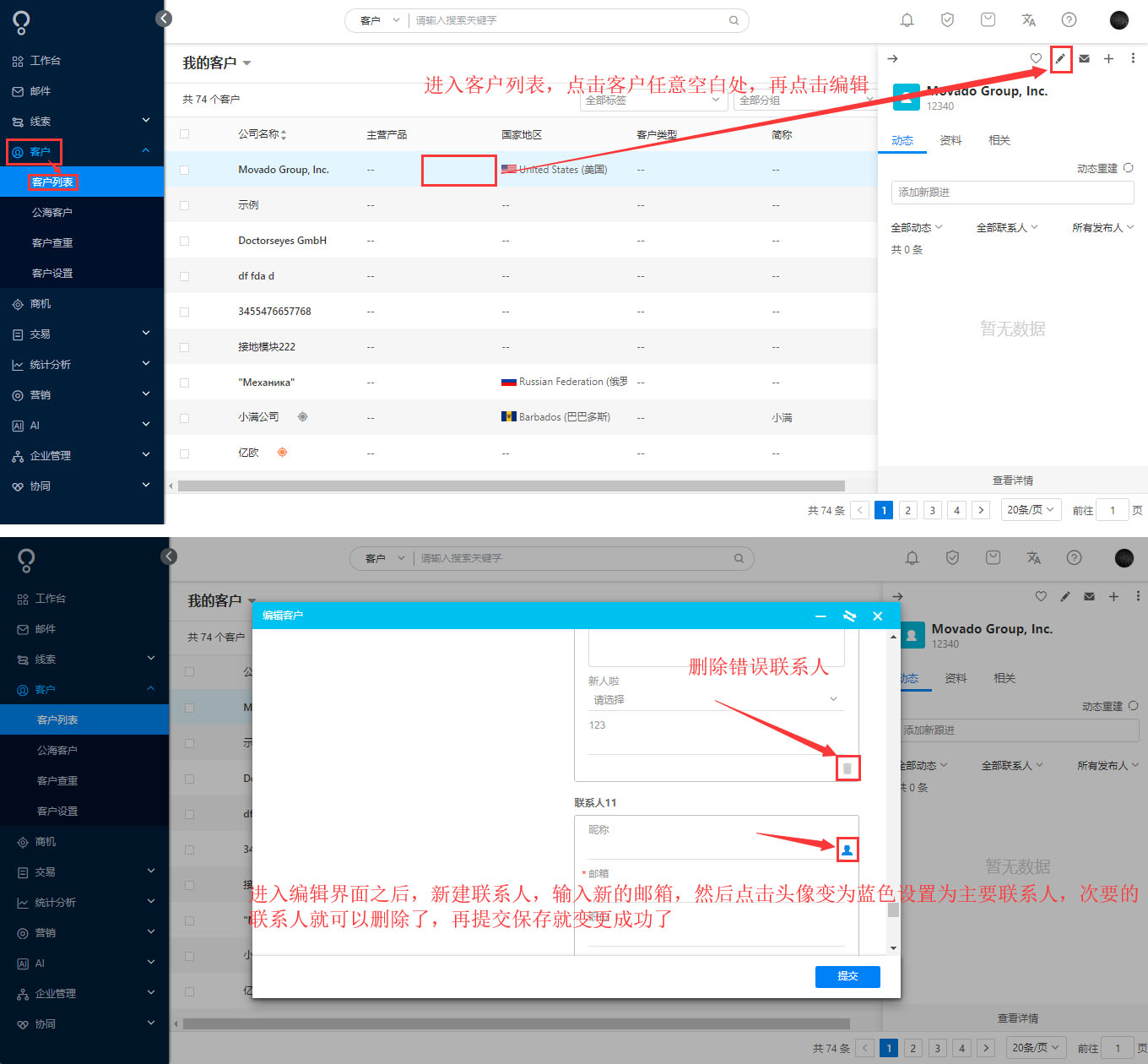Check the Doctorseyes GmbH row checkbox

coord(184,240)
